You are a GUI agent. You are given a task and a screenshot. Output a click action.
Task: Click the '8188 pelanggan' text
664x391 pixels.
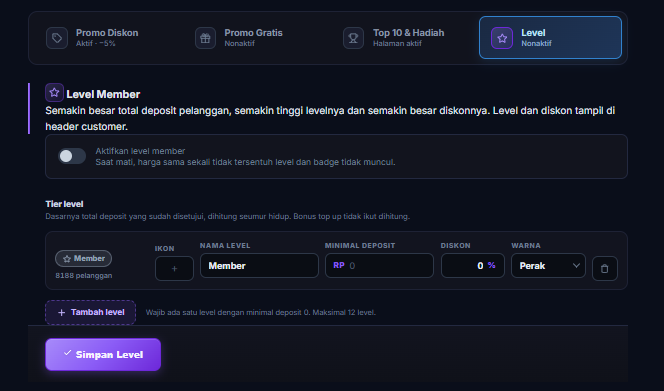click(84, 275)
